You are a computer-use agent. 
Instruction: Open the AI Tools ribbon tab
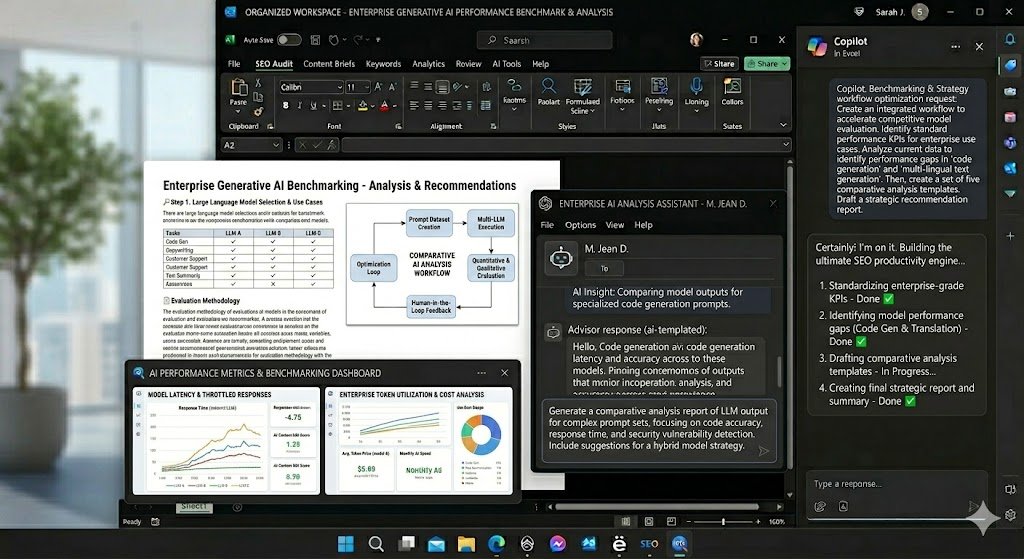coord(507,64)
